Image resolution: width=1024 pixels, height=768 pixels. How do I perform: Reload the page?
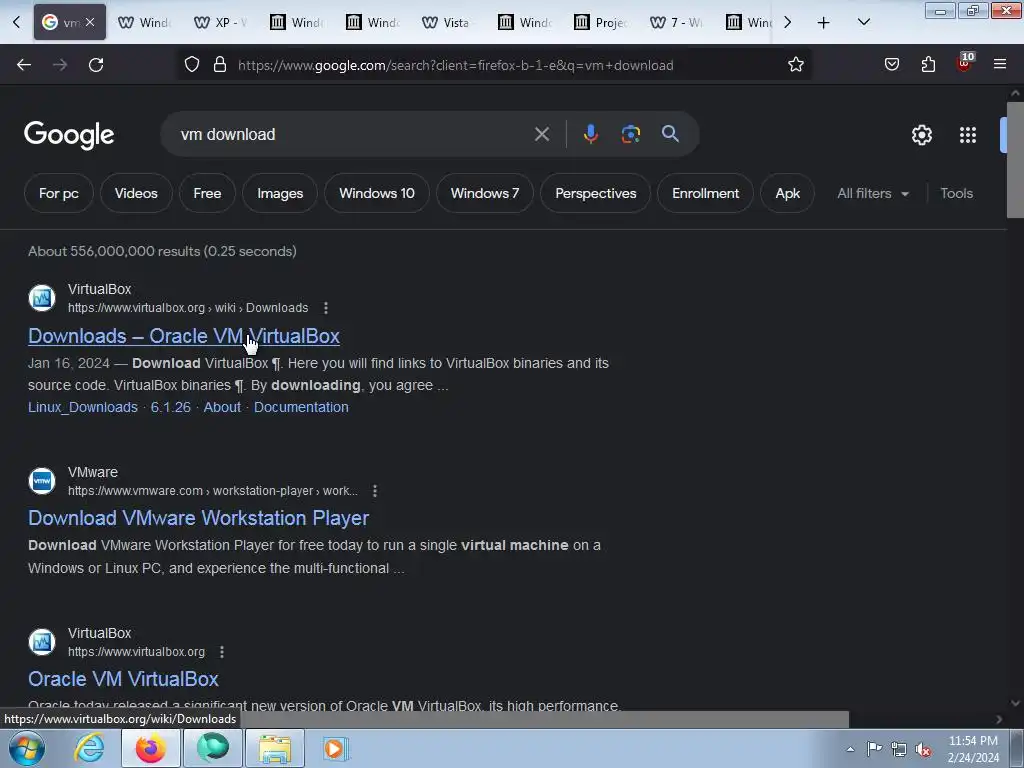click(x=96, y=65)
